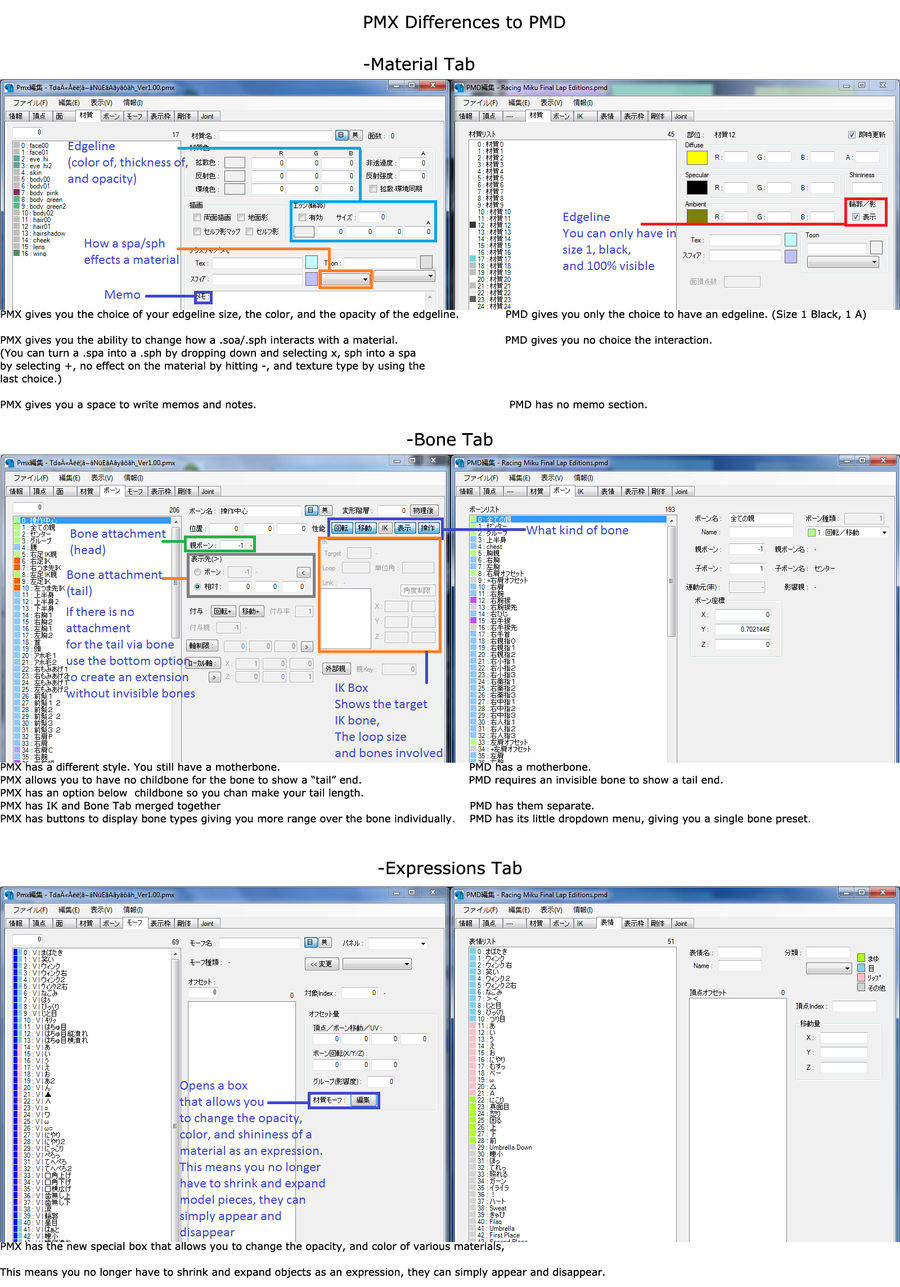Click black Specular swatch in PMD material window

(697, 187)
